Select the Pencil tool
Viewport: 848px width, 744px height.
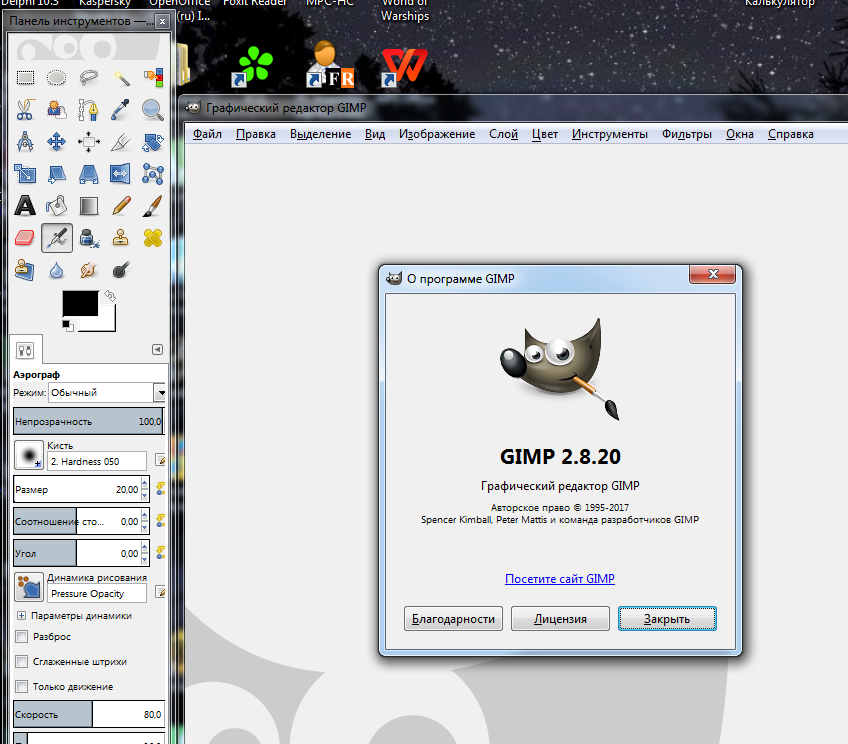click(x=121, y=206)
